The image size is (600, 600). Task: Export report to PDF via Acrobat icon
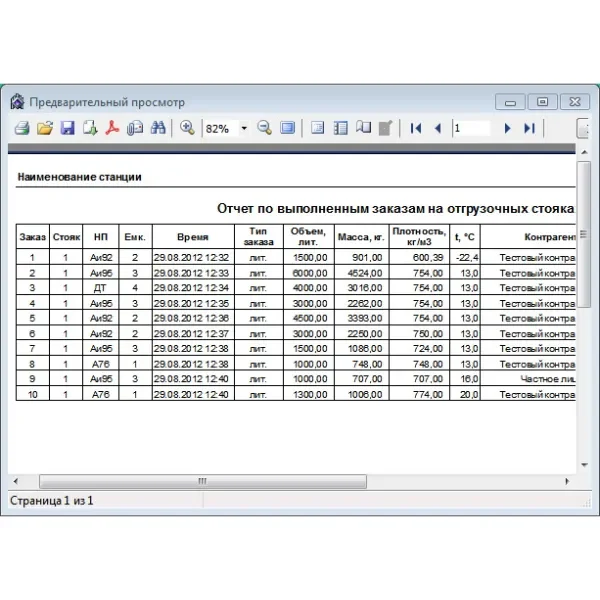(x=112, y=128)
